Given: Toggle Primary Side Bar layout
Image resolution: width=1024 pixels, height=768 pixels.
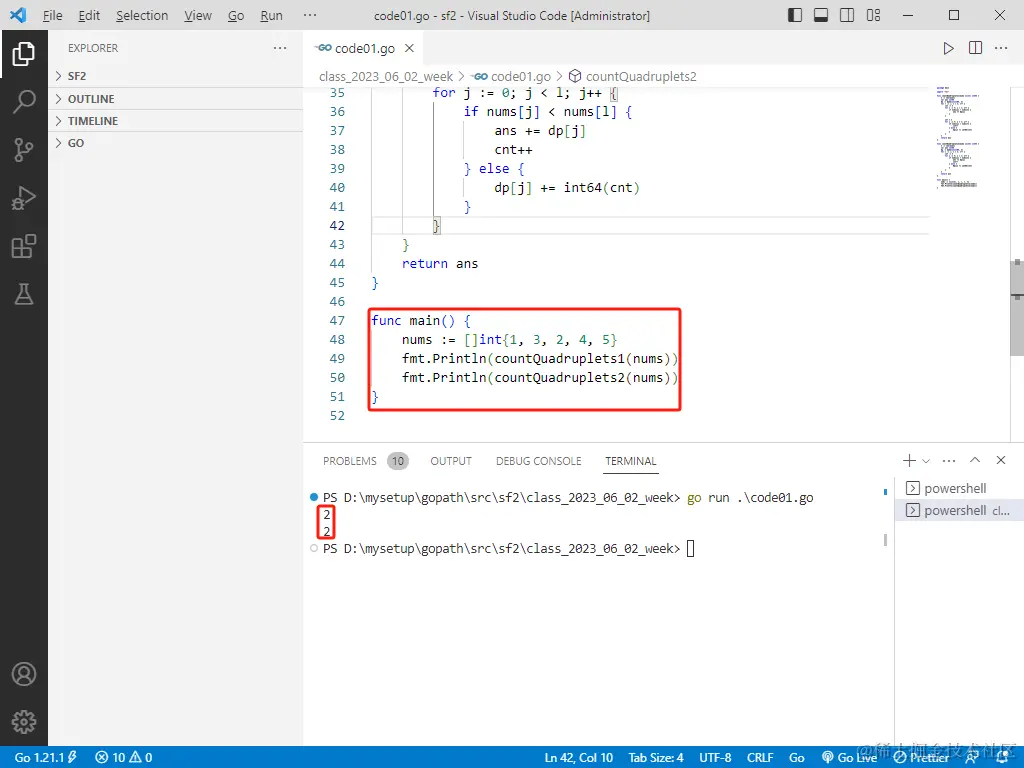Looking at the screenshot, I should coord(795,15).
